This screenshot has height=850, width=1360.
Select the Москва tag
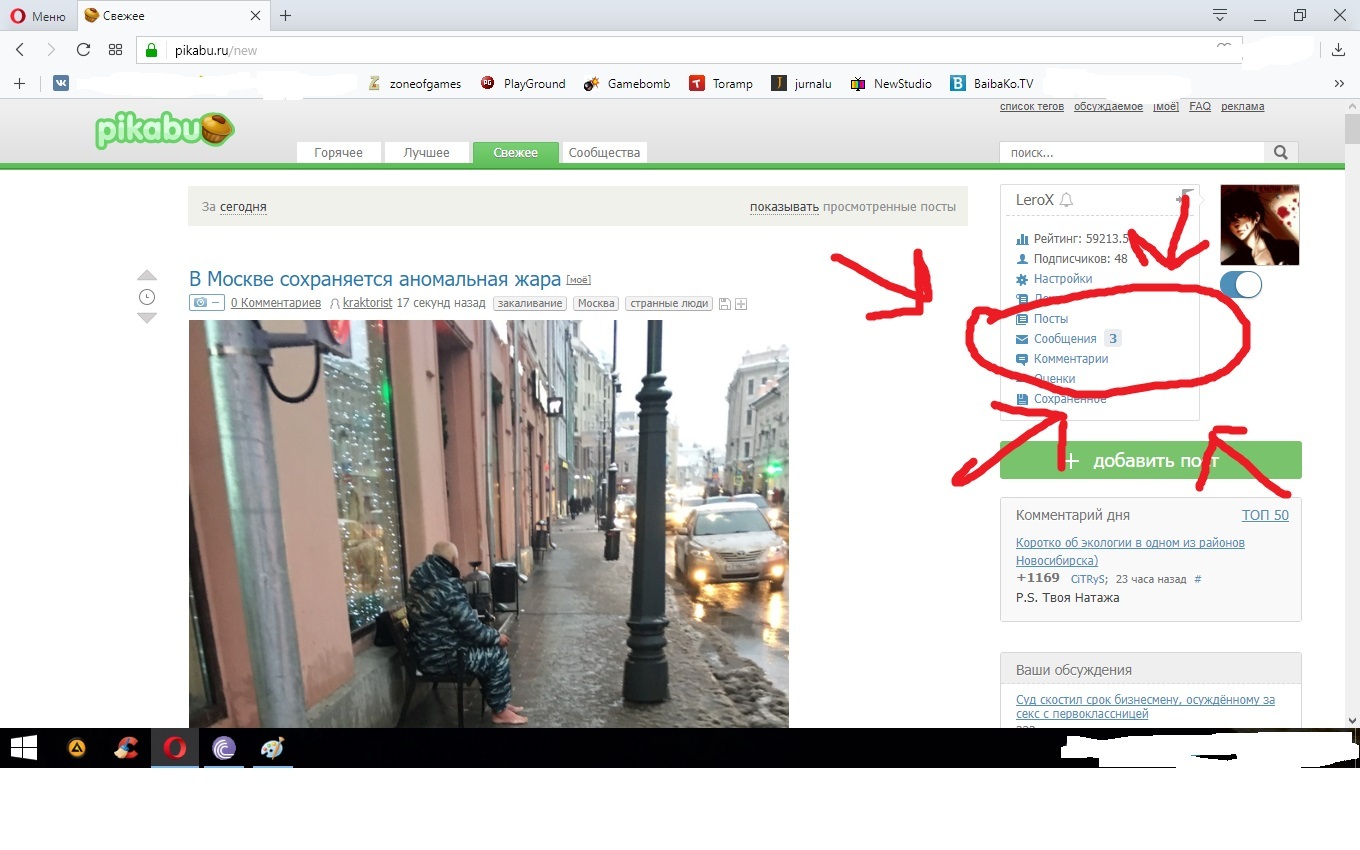pyautogui.click(x=596, y=303)
